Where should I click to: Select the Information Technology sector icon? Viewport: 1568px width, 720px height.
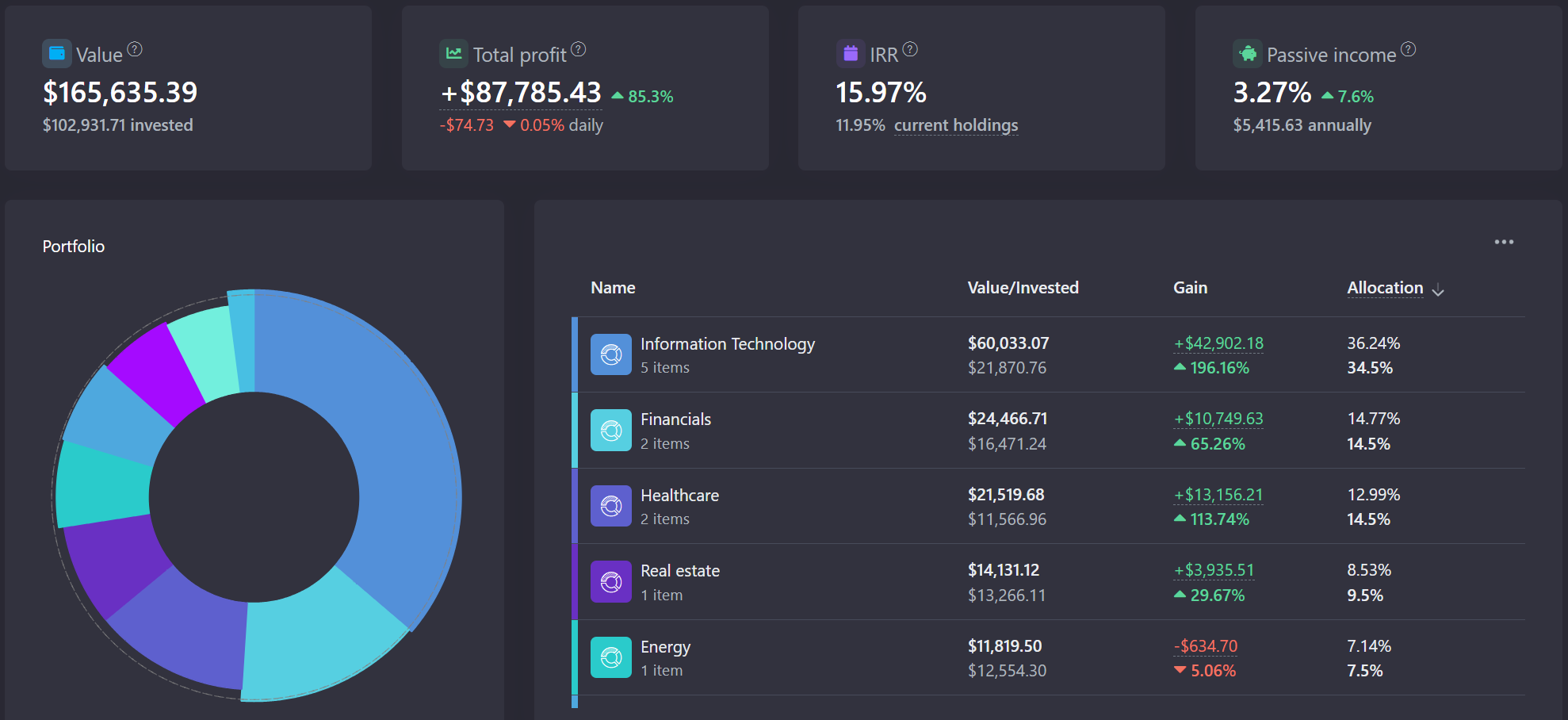(610, 354)
